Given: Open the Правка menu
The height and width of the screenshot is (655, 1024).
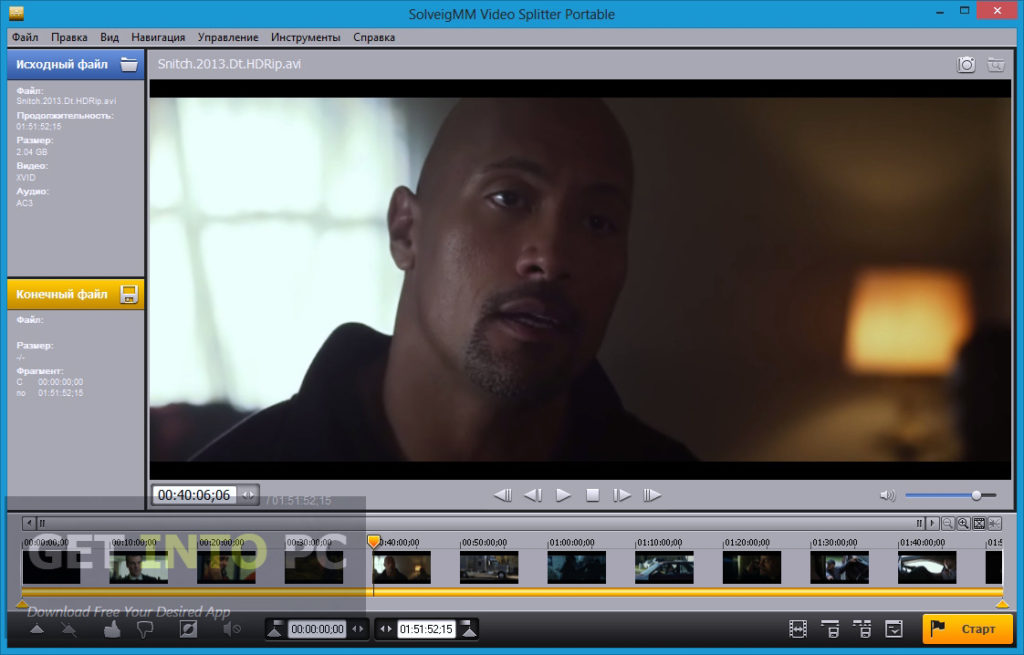Looking at the screenshot, I should coord(69,37).
